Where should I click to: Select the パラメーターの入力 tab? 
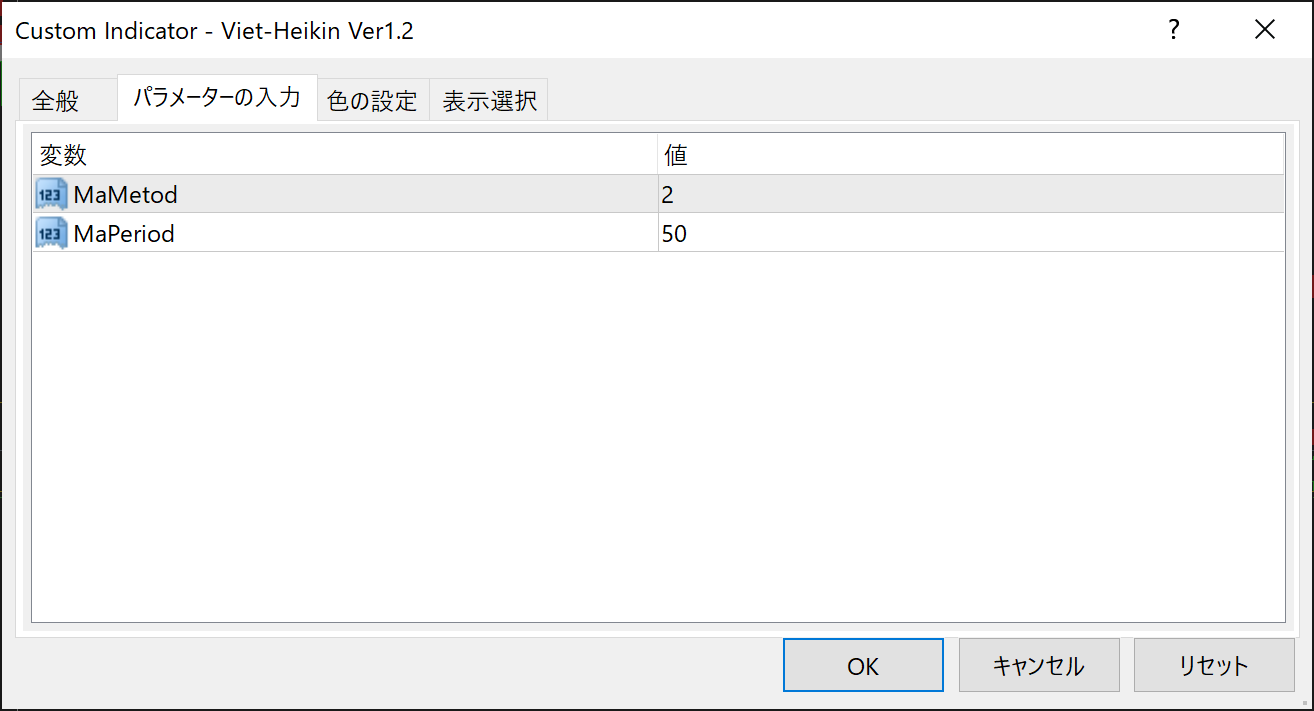217,99
